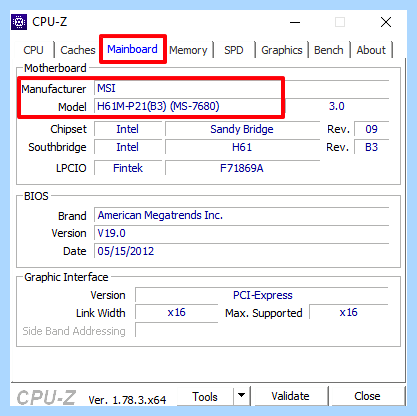This screenshot has height=416, width=417.
Task: Click the LPCIO label
Action: (x=71, y=168)
